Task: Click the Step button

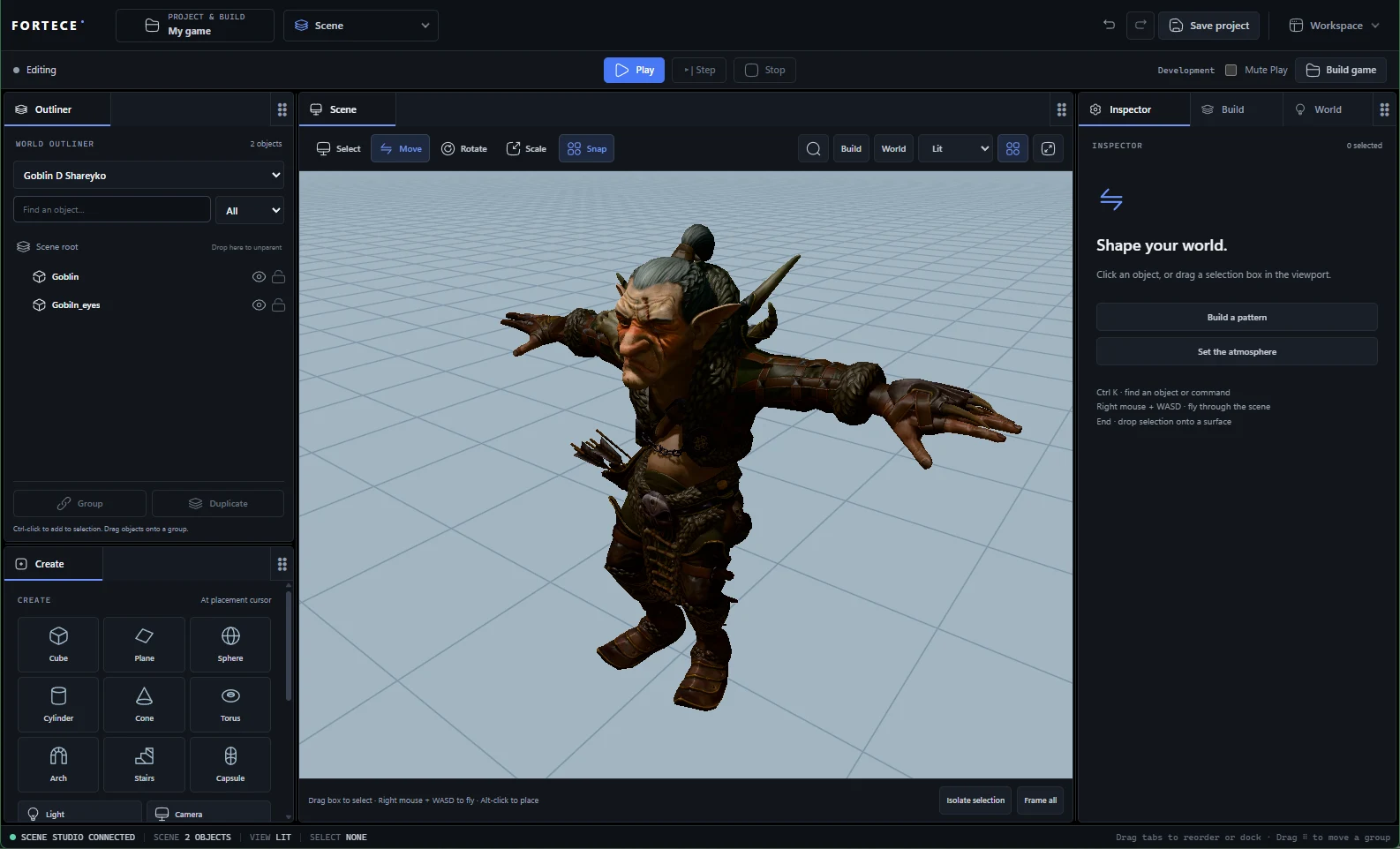Action: click(699, 70)
